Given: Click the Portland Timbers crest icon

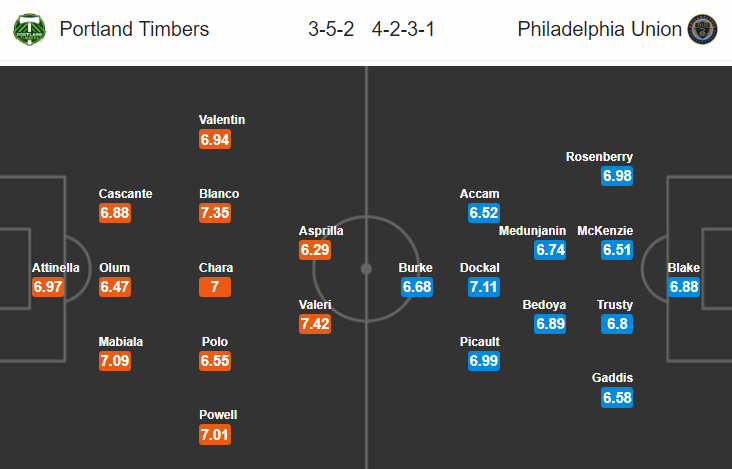Looking at the screenshot, I should coord(29,29).
